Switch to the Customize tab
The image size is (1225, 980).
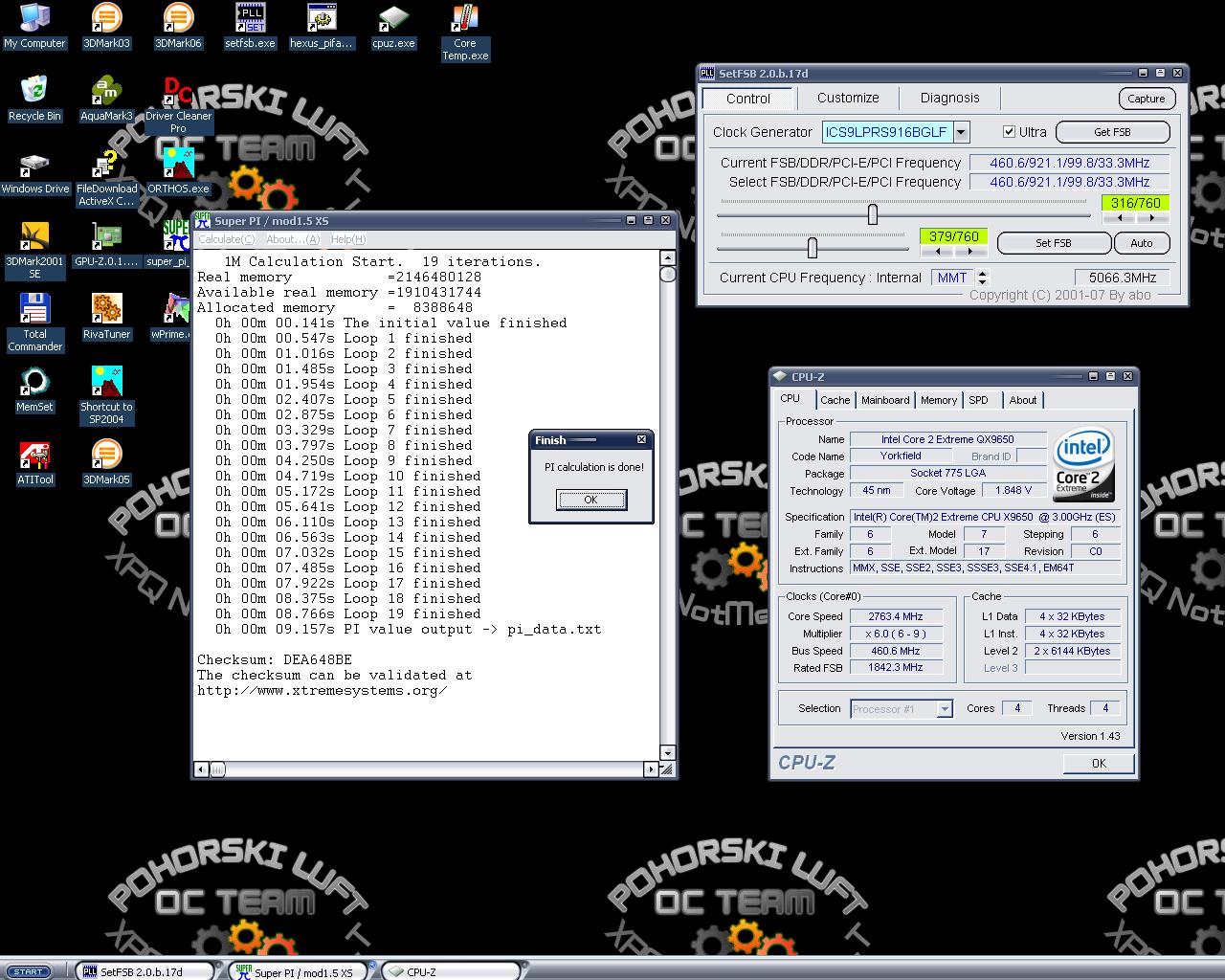point(848,98)
